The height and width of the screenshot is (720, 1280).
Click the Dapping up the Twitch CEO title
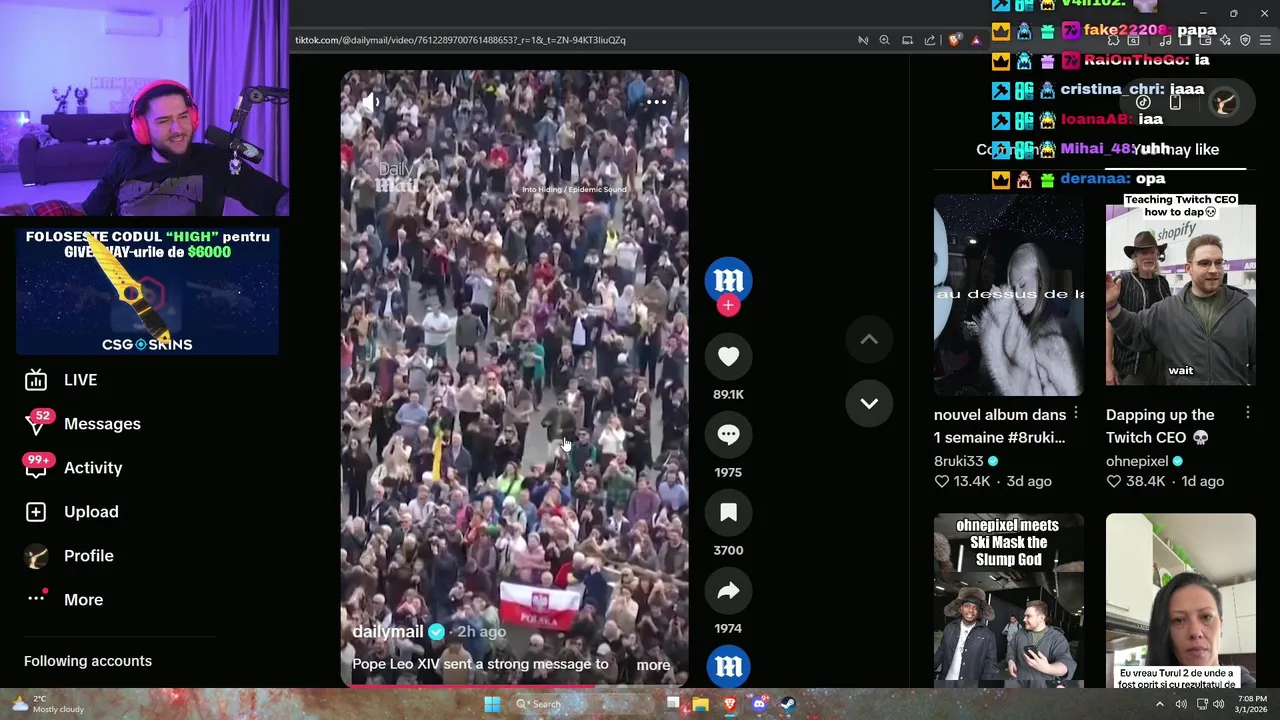1160,426
